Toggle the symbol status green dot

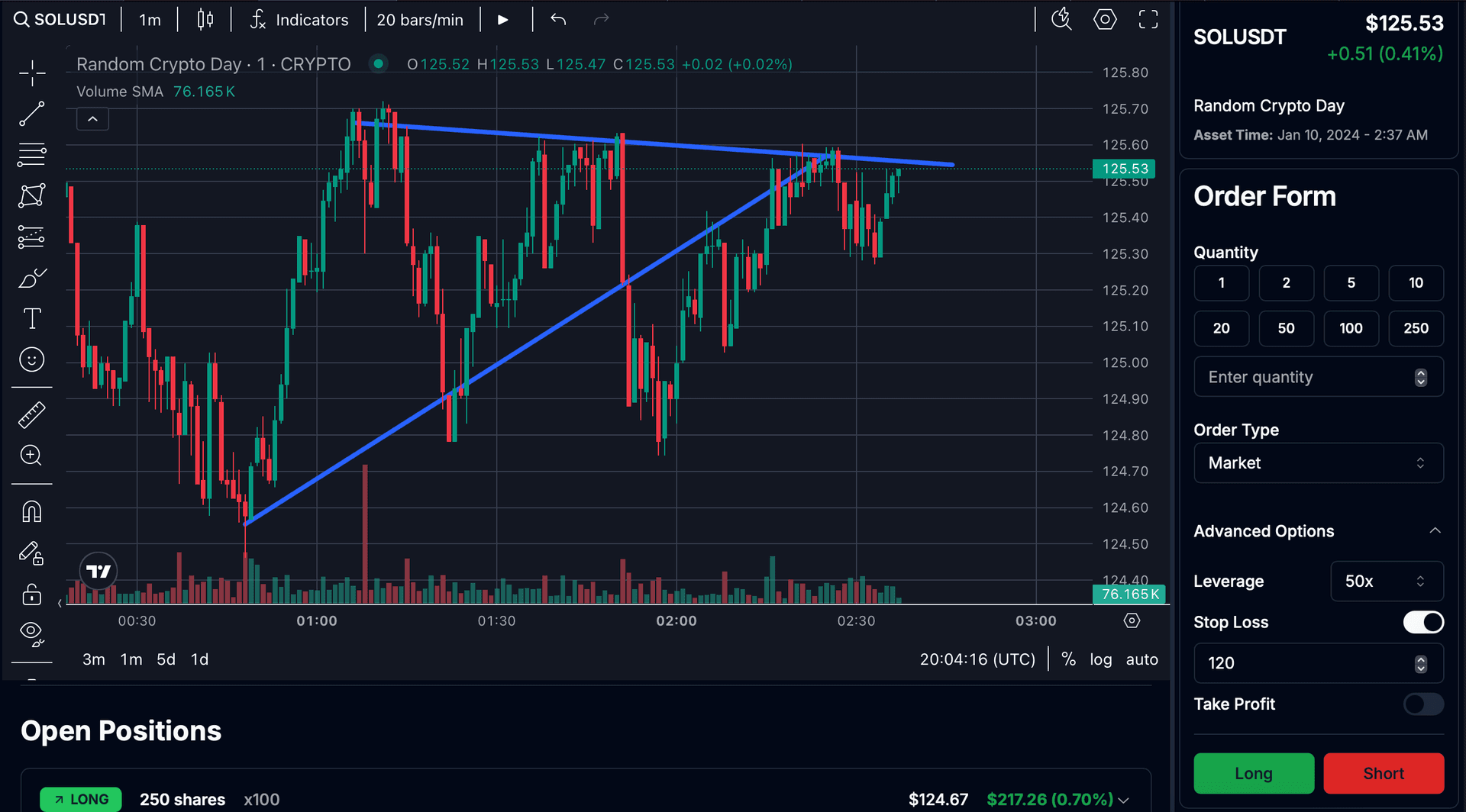378,64
